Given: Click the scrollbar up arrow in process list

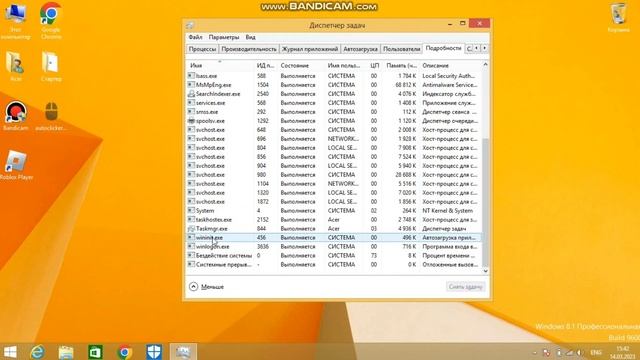Looking at the screenshot, I should [x=485, y=64].
